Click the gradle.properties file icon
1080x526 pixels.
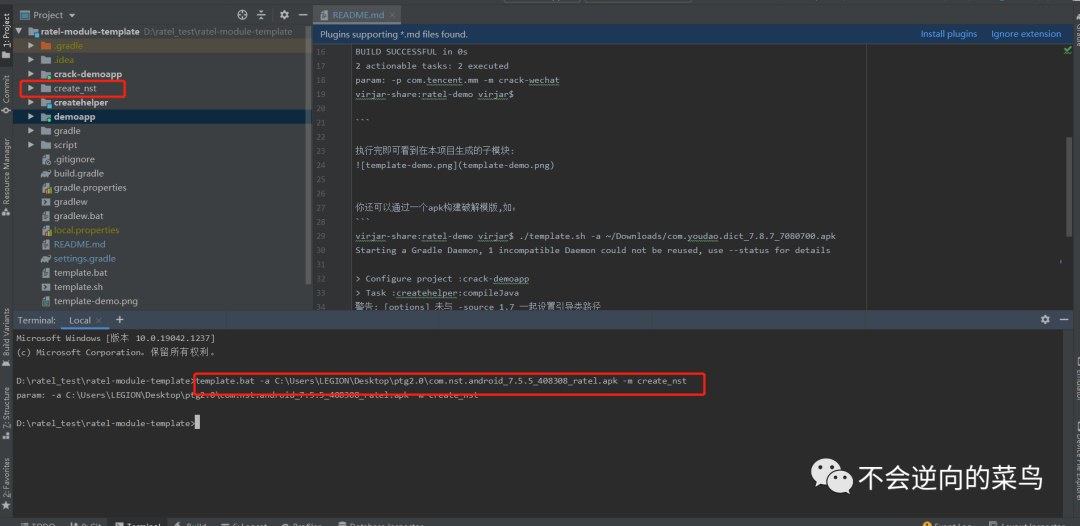click(45, 188)
